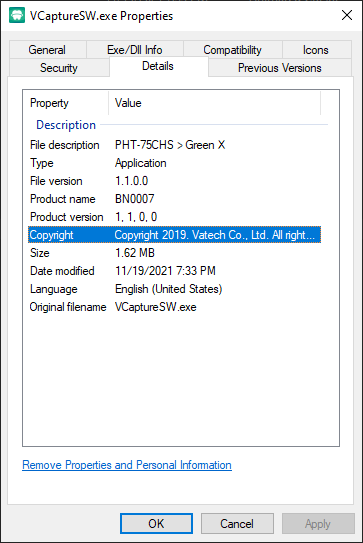Select the File version row
363x543 pixels.
point(175,181)
